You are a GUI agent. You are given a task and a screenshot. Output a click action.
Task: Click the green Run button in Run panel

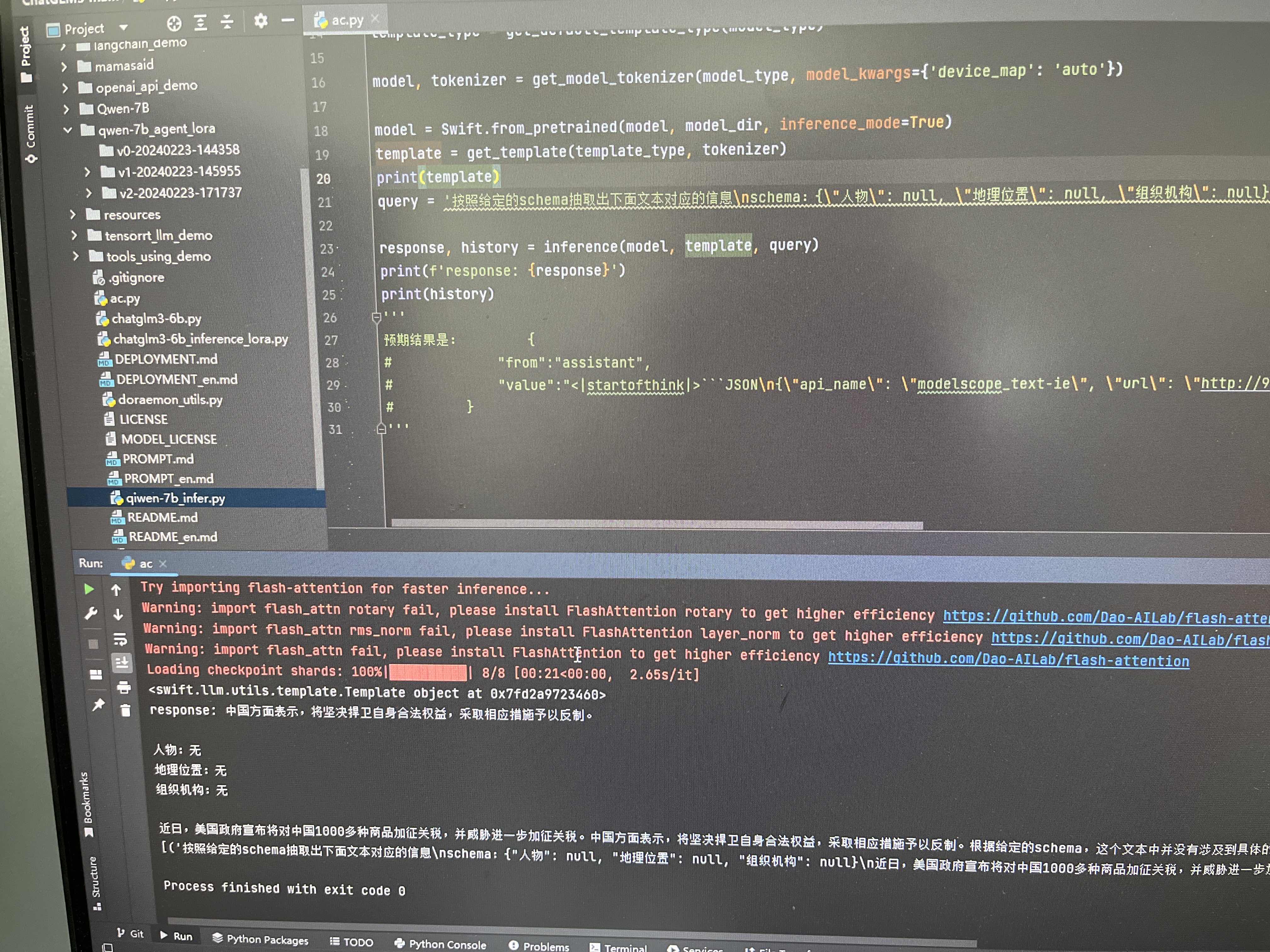(89, 589)
